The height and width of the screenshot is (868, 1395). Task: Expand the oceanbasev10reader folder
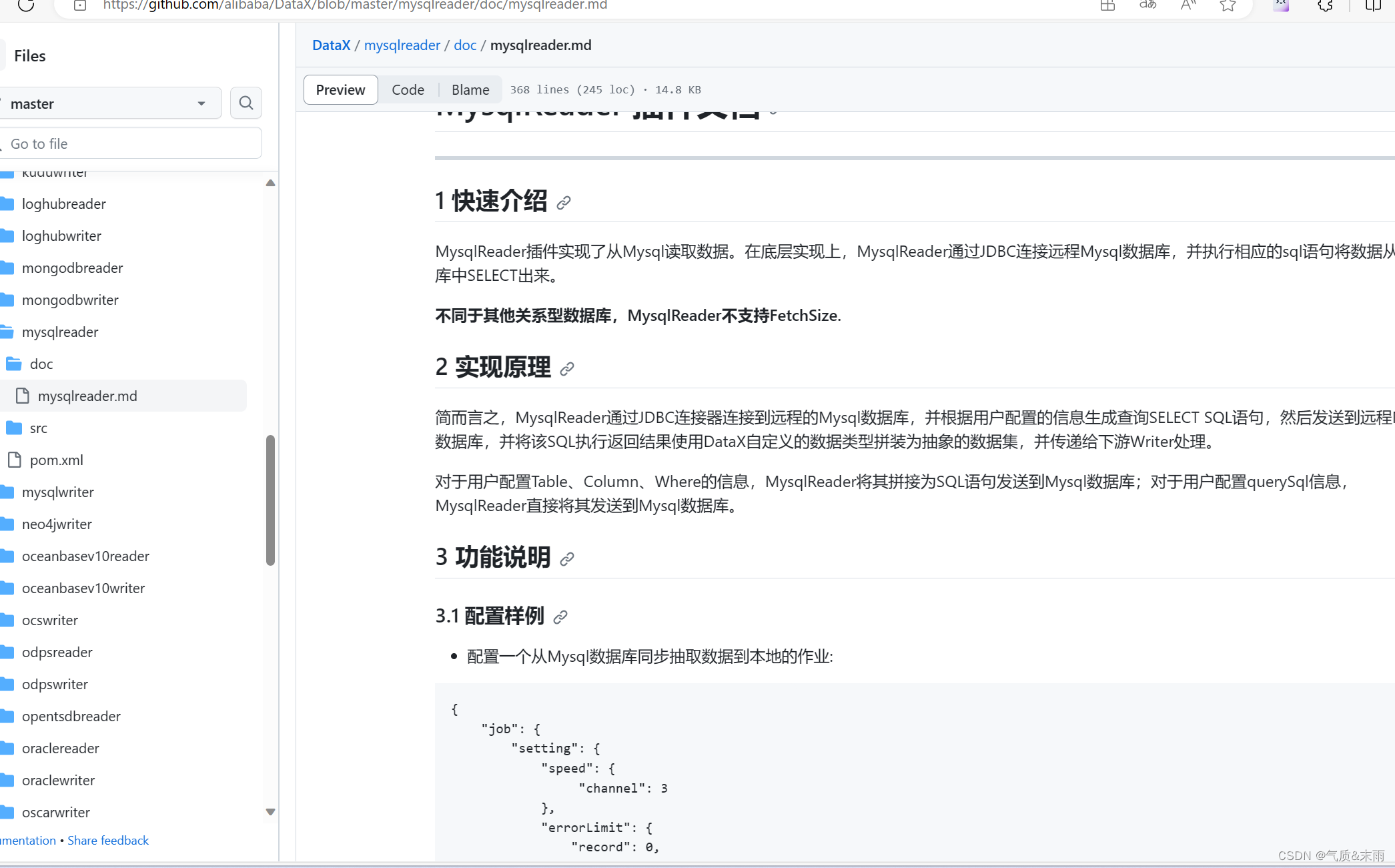click(85, 556)
